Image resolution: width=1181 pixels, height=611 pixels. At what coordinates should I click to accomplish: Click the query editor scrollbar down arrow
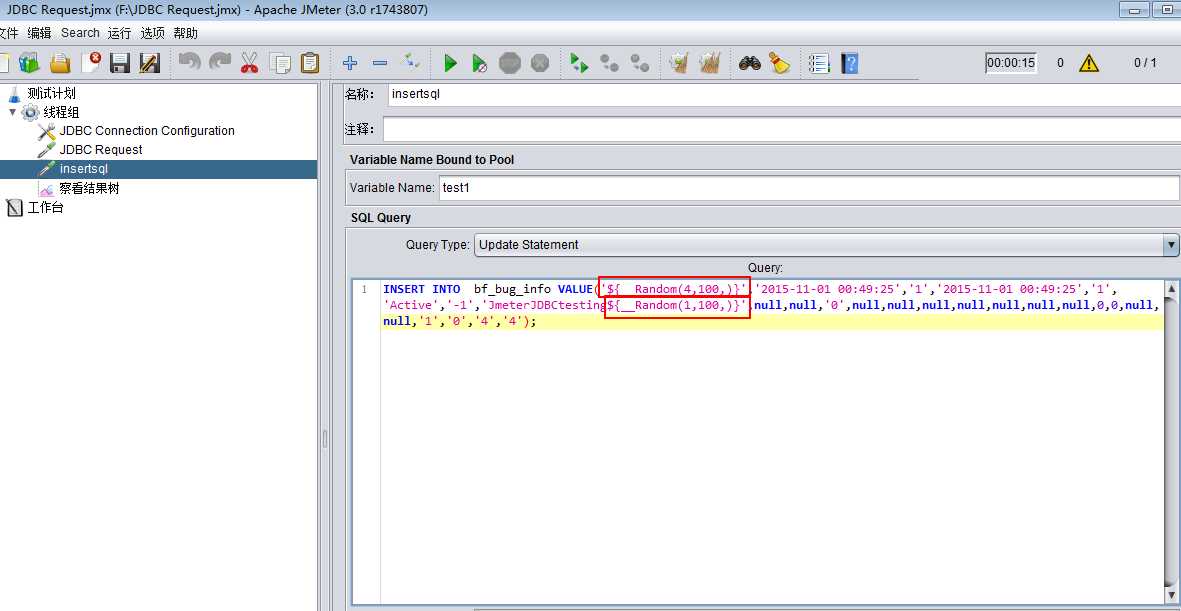point(1171,594)
